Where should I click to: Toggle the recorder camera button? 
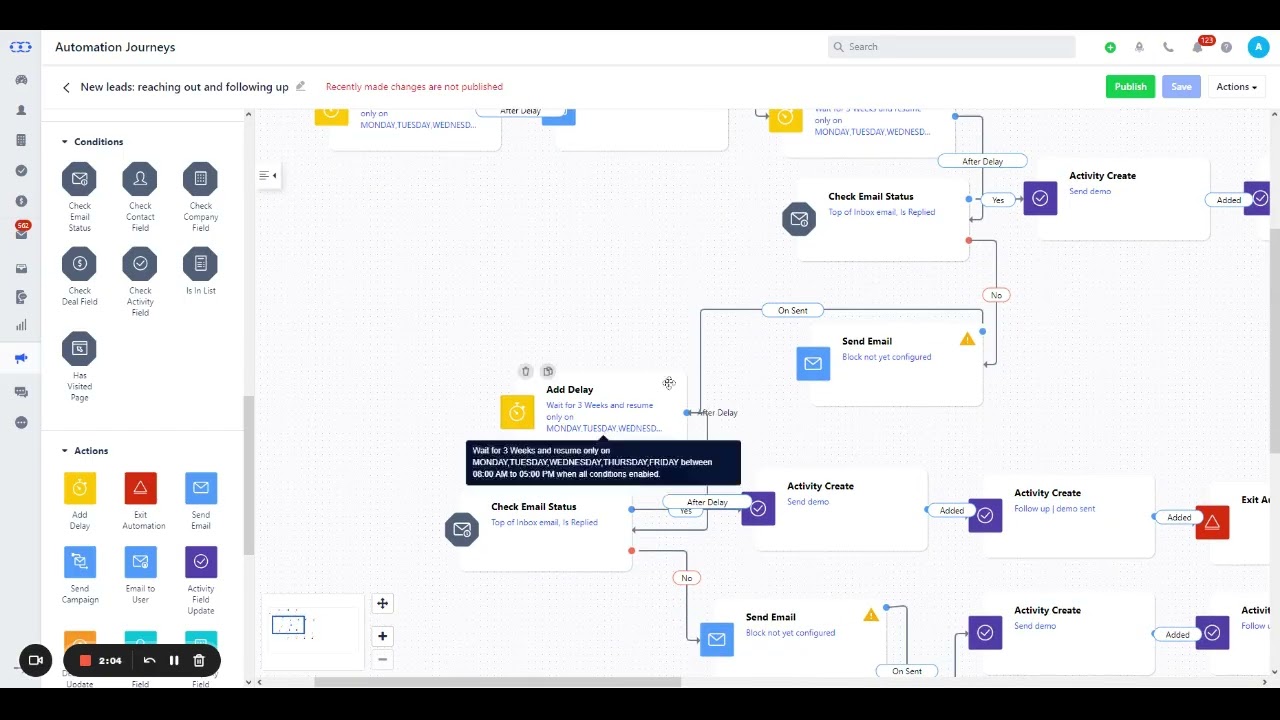35,660
